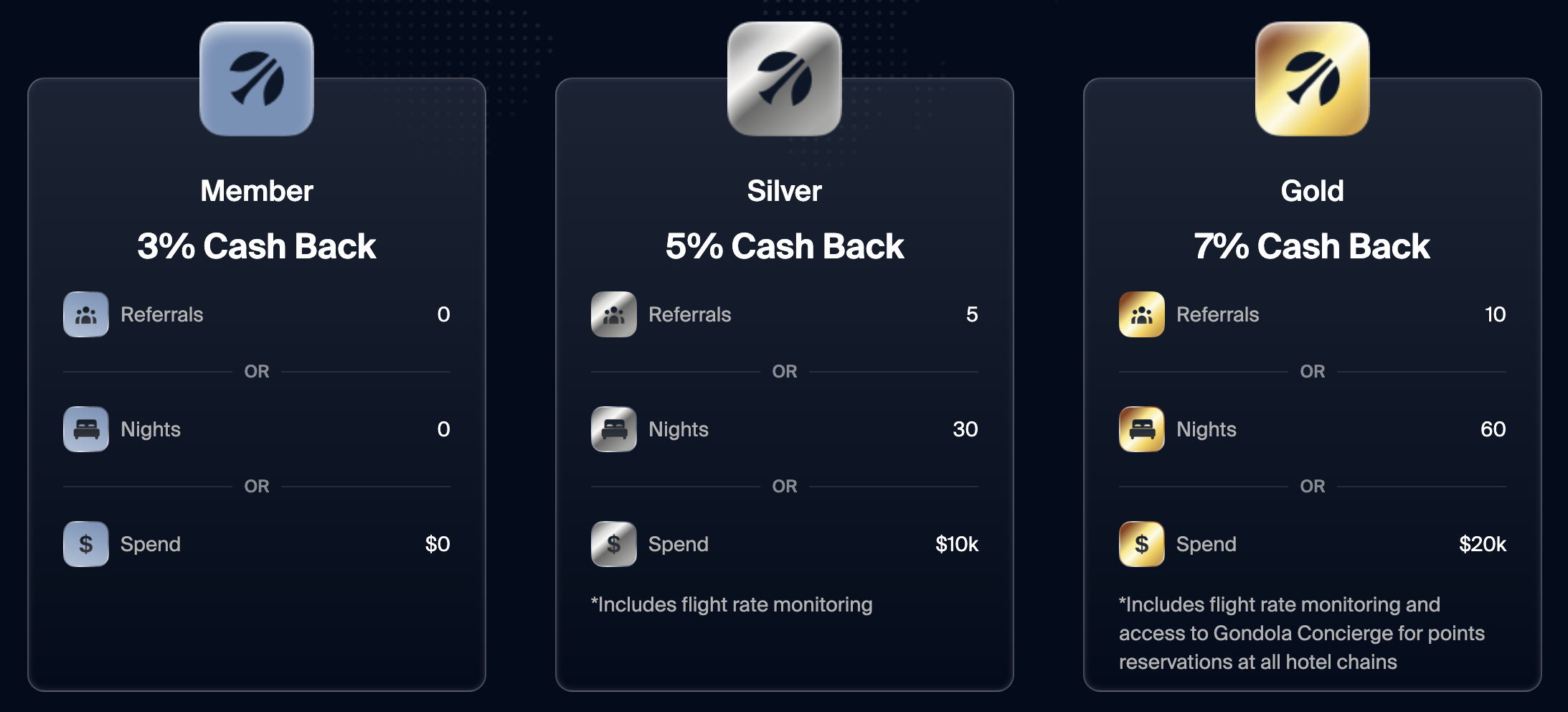Click the Silver tier logo badge
Image resolution: width=1568 pixels, height=712 pixels.
click(784, 79)
